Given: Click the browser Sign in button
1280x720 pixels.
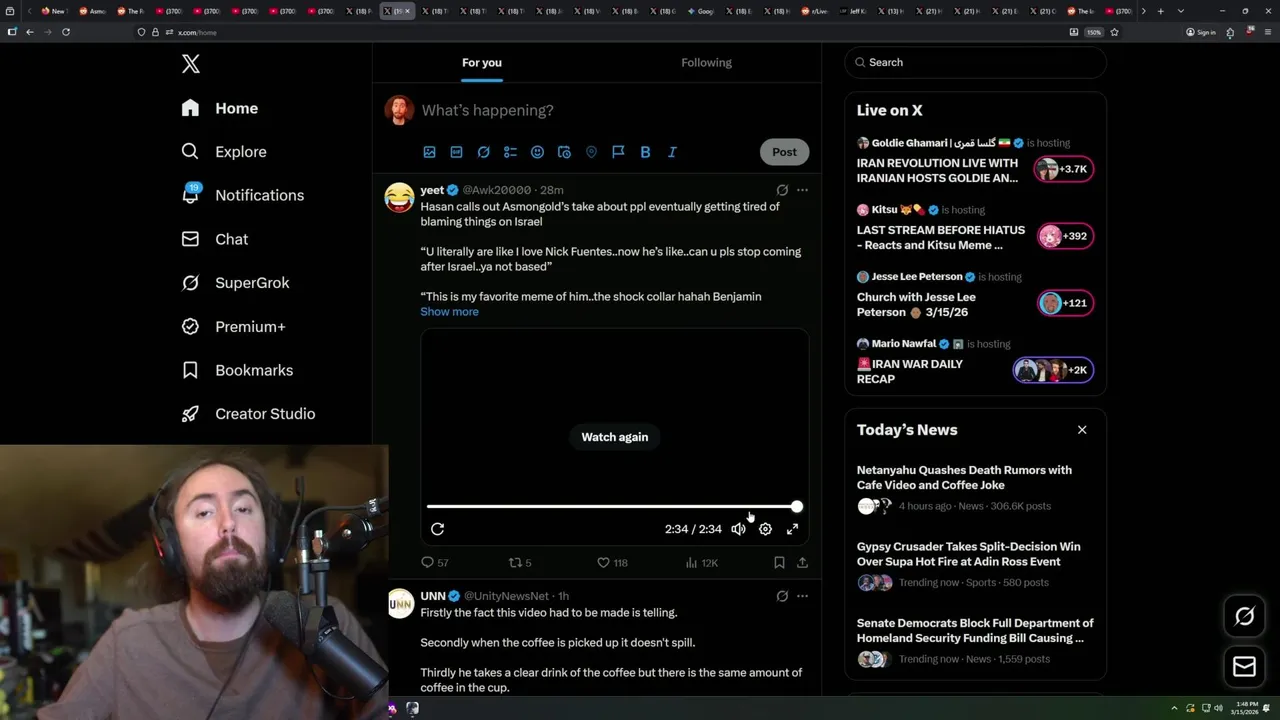Looking at the screenshot, I should pos(1201,32).
